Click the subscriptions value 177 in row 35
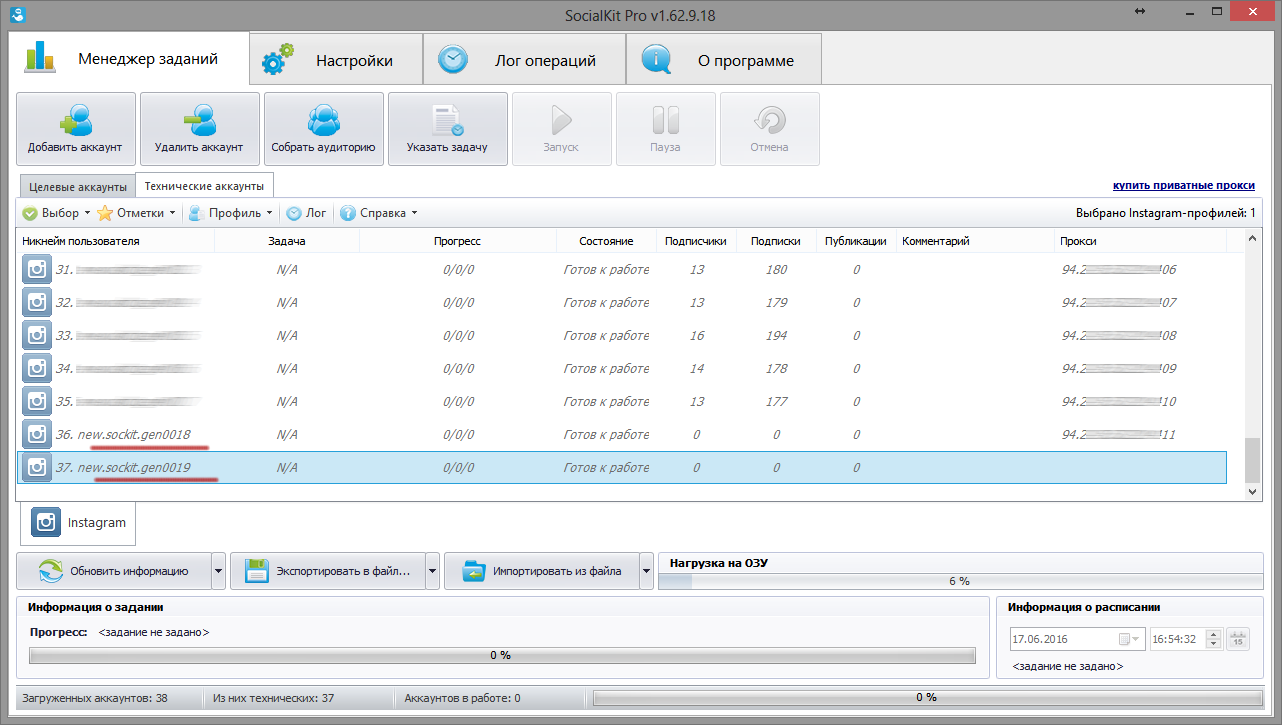Image resolution: width=1282 pixels, height=725 pixels. pos(775,401)
